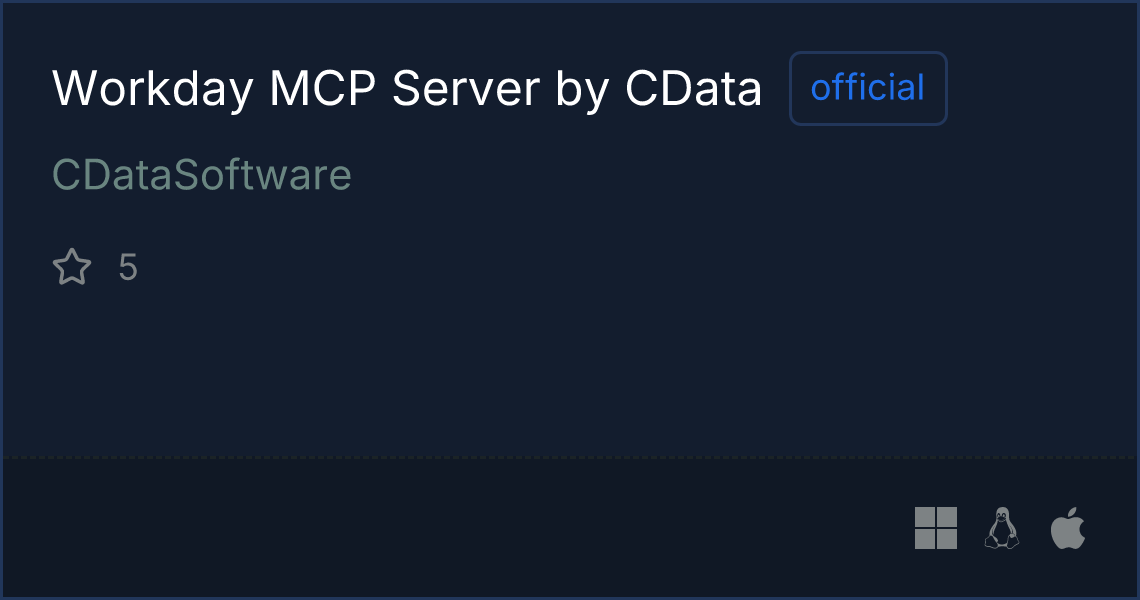Click the star count number 5
Image resolution: width=1140 pixels, height=600 pixels.
128,268
